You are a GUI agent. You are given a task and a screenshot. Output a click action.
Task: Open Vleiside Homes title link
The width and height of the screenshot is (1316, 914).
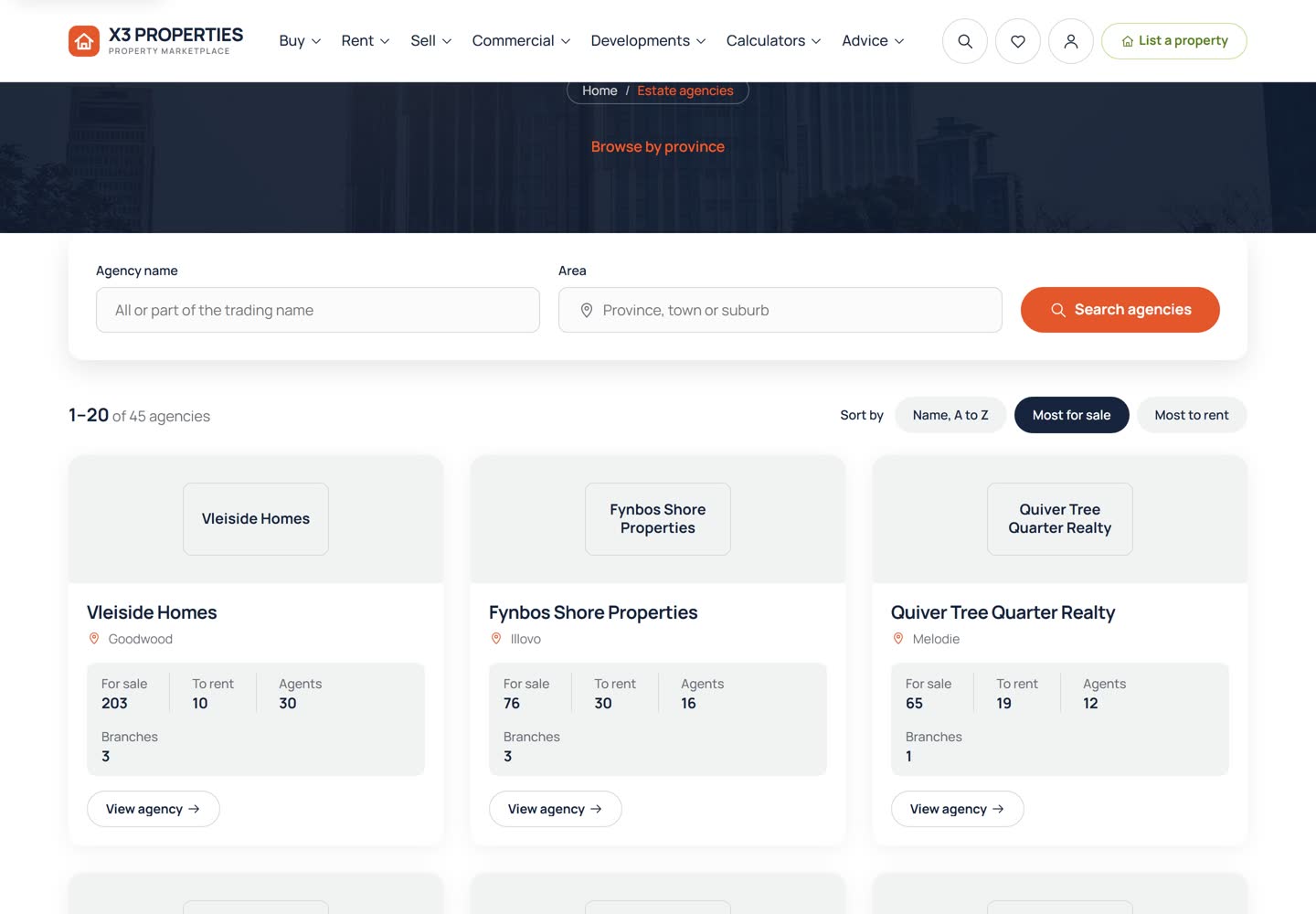click(x=152, y=612)
